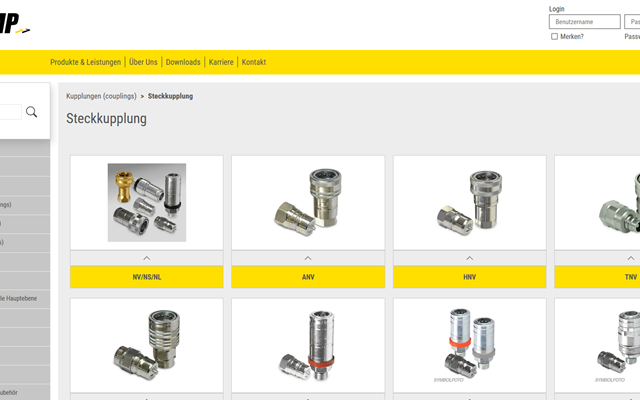Image resolution: width=640 pixels, height=400 pixels.
Task: Open HNV coupling product image
Action: (x=469, y=202)
